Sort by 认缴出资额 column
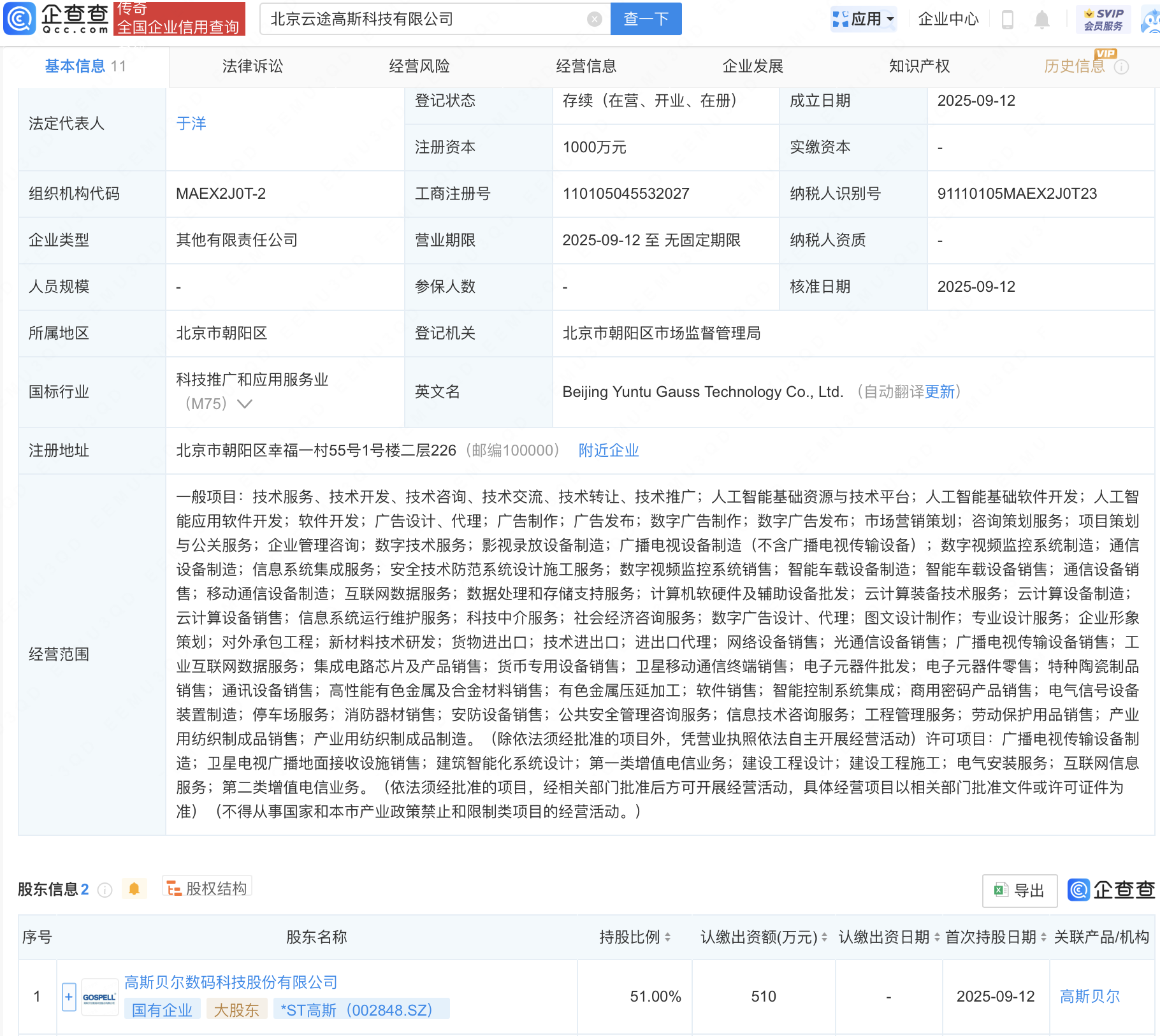1160x1036 pixels. click(824, 937)
